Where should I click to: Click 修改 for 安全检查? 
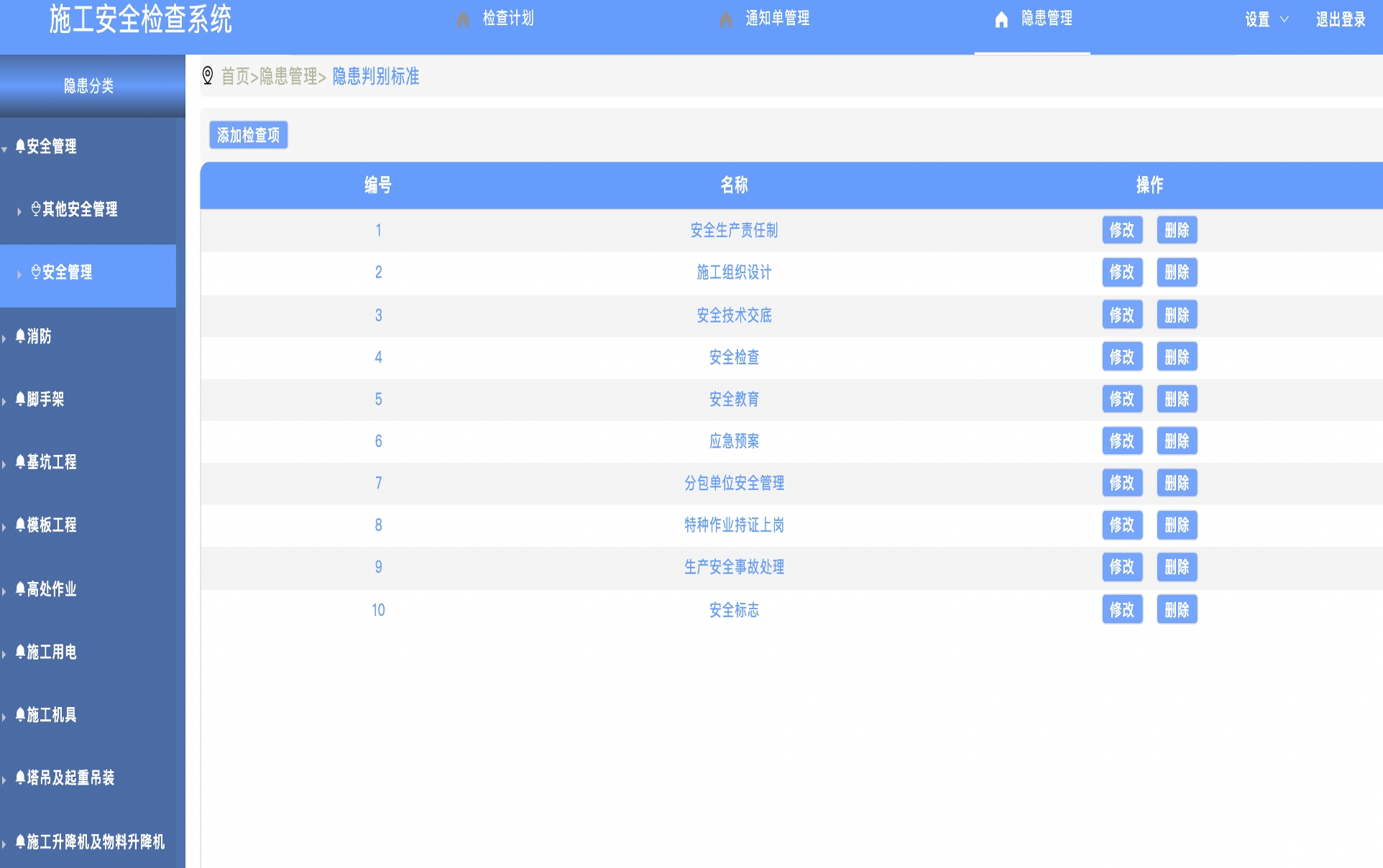[x=1122, y=356]
